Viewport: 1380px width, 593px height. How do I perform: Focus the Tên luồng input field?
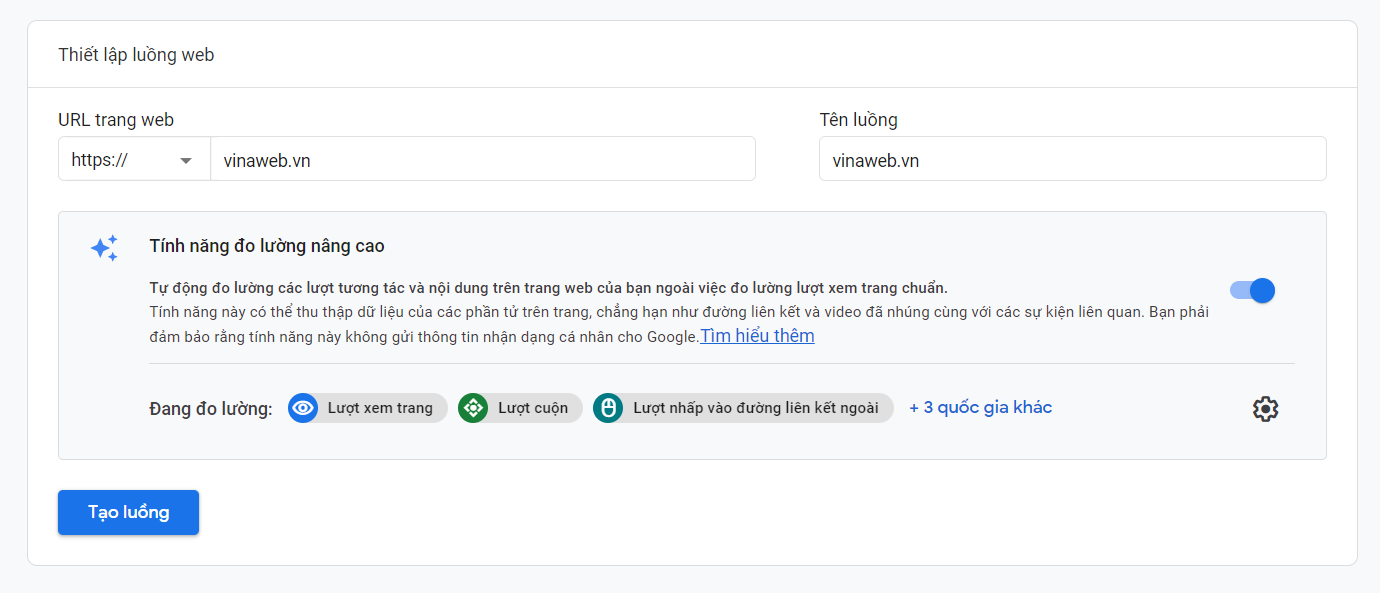pyautogui.click(x=1072, y=160)
